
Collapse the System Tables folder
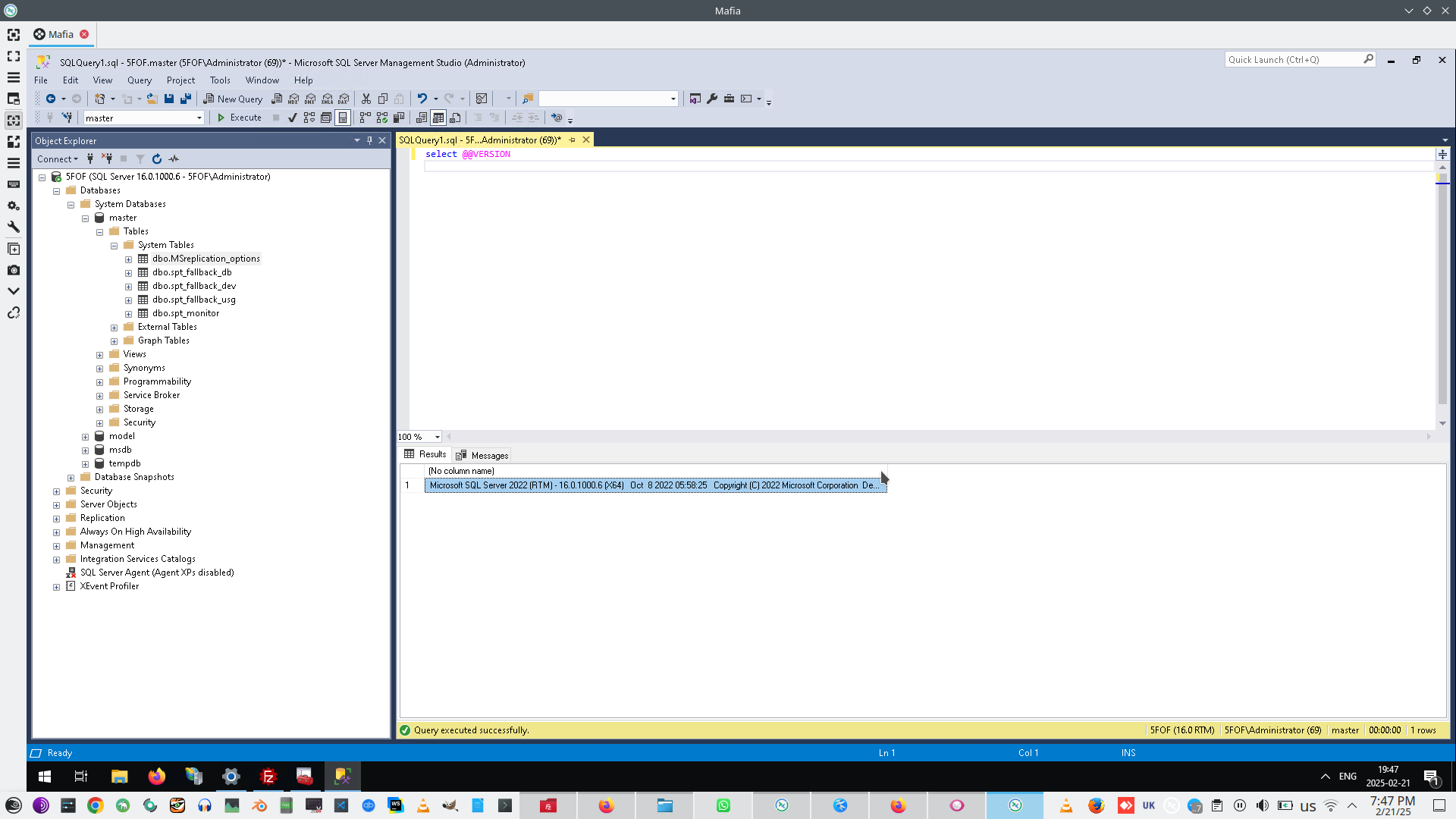114,246
